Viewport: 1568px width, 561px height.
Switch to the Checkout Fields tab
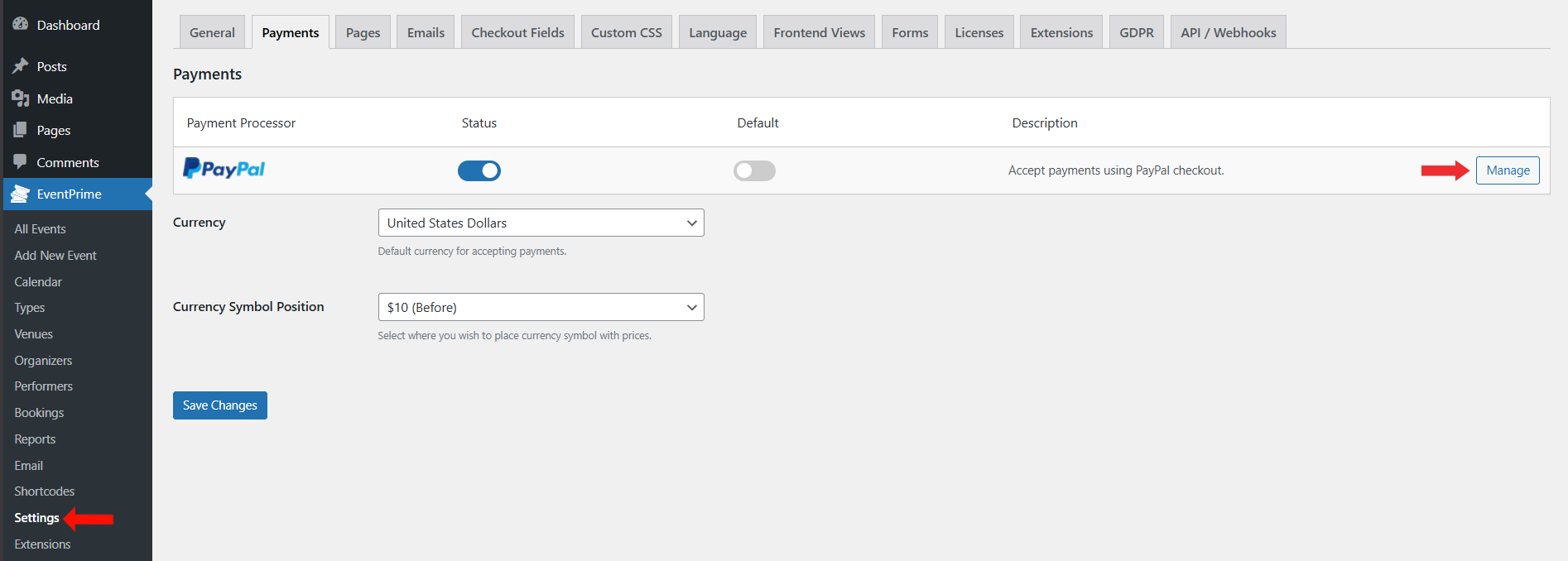517,32
